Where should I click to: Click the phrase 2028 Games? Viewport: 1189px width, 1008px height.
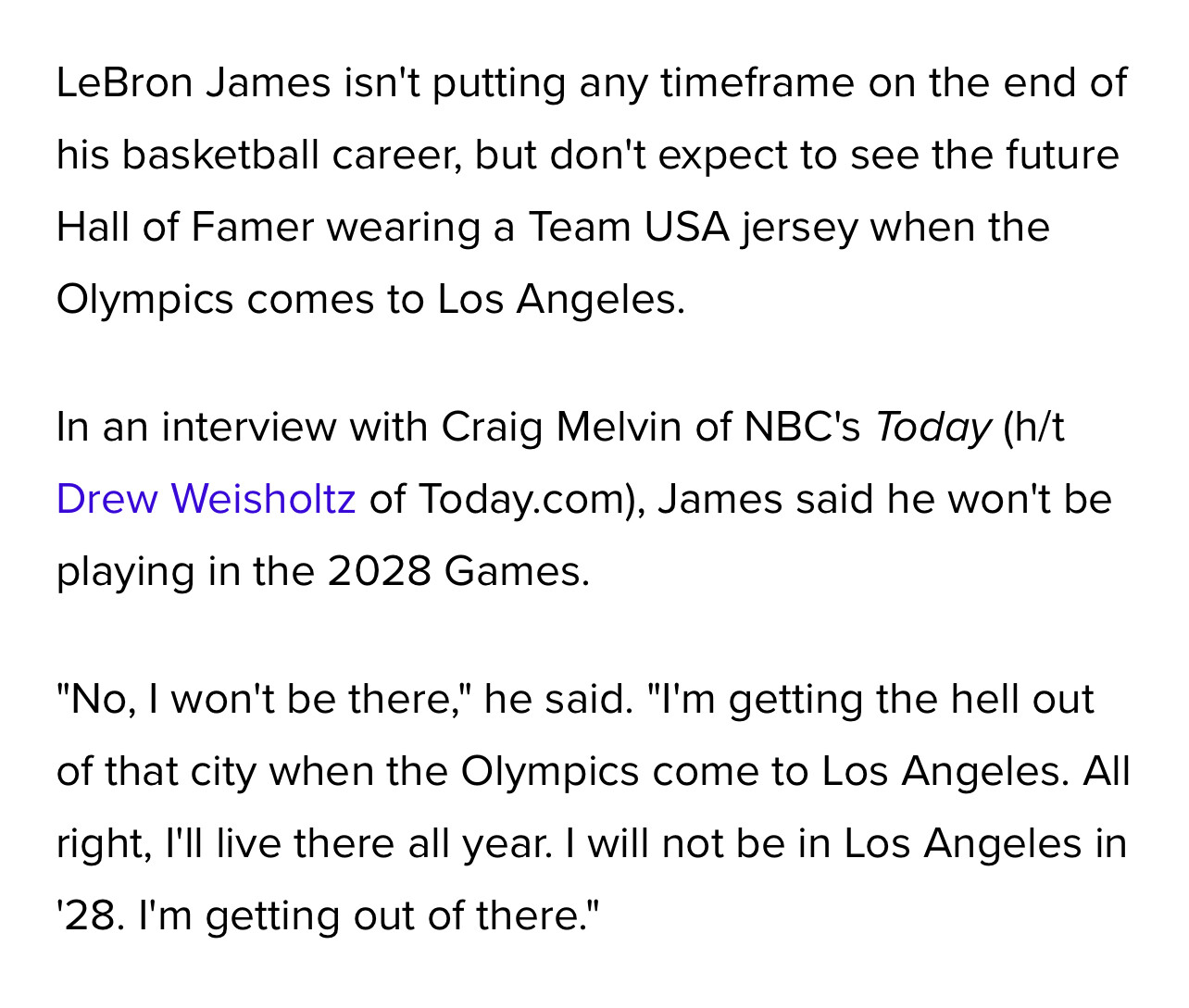click(458, 571)
